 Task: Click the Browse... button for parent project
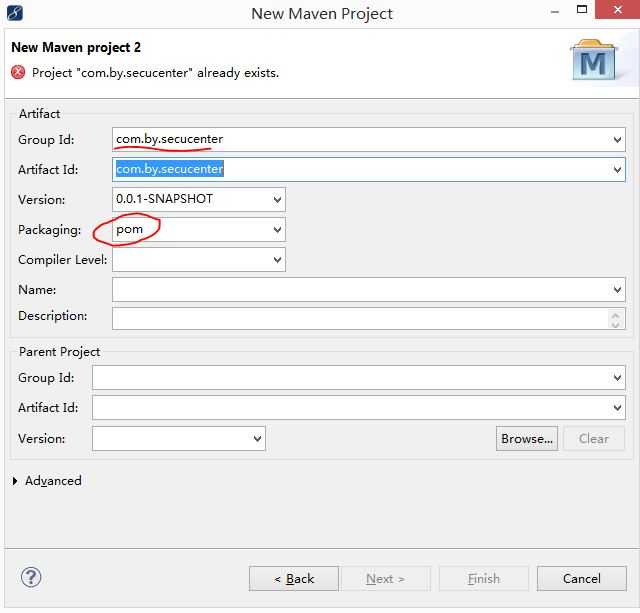click(x=527, y=439)
